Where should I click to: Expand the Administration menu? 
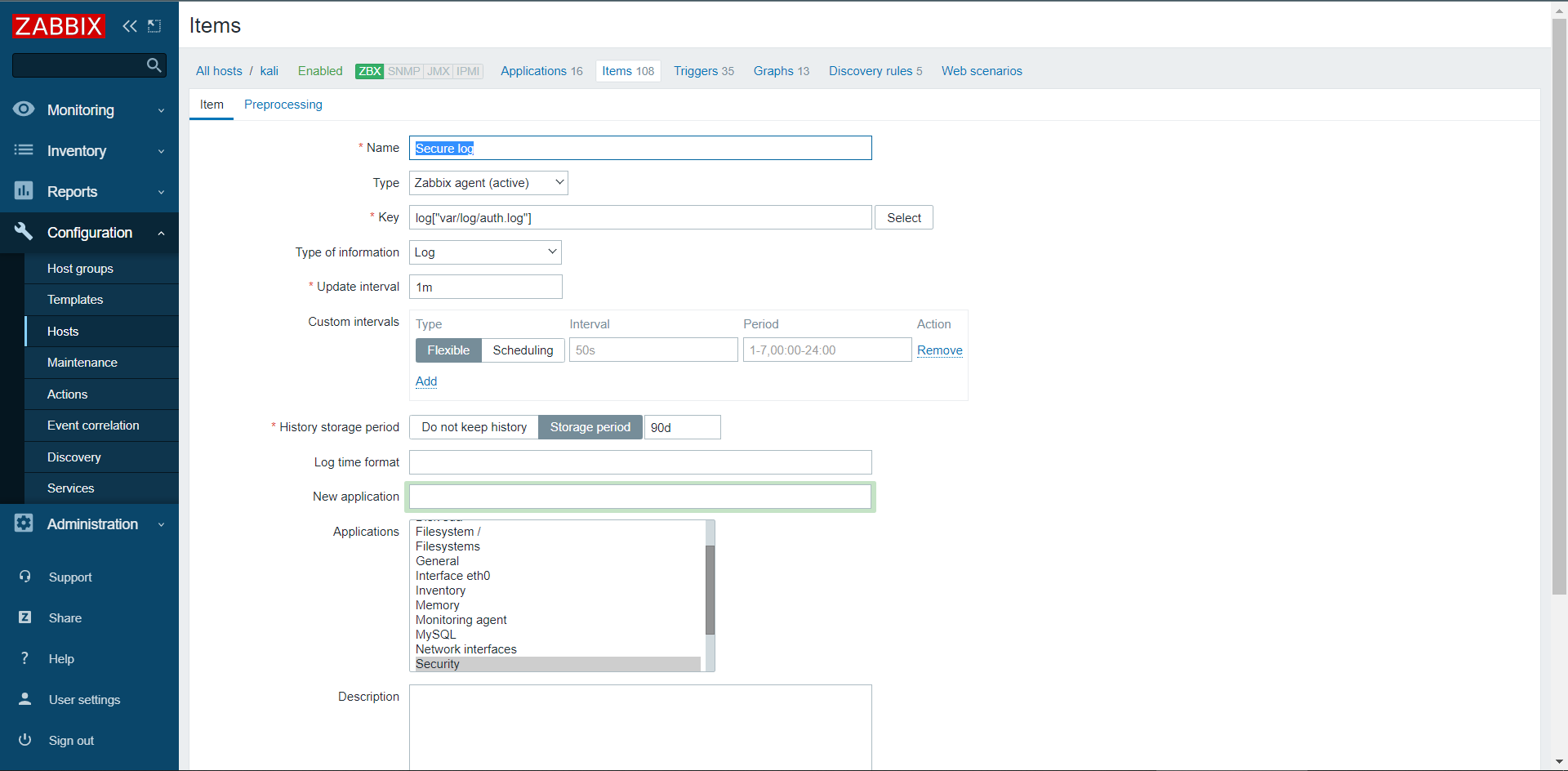pyautogui.click(x=89, y=524)
